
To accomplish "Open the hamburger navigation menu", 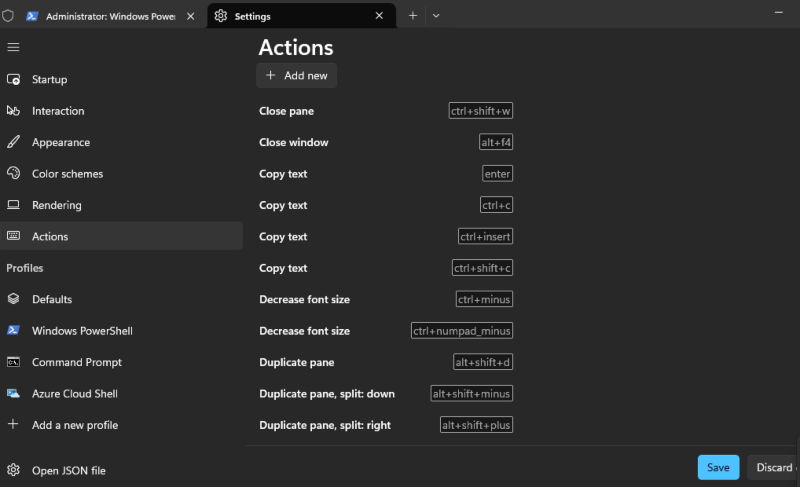I will pyautogui.click(x=13, y=47).
